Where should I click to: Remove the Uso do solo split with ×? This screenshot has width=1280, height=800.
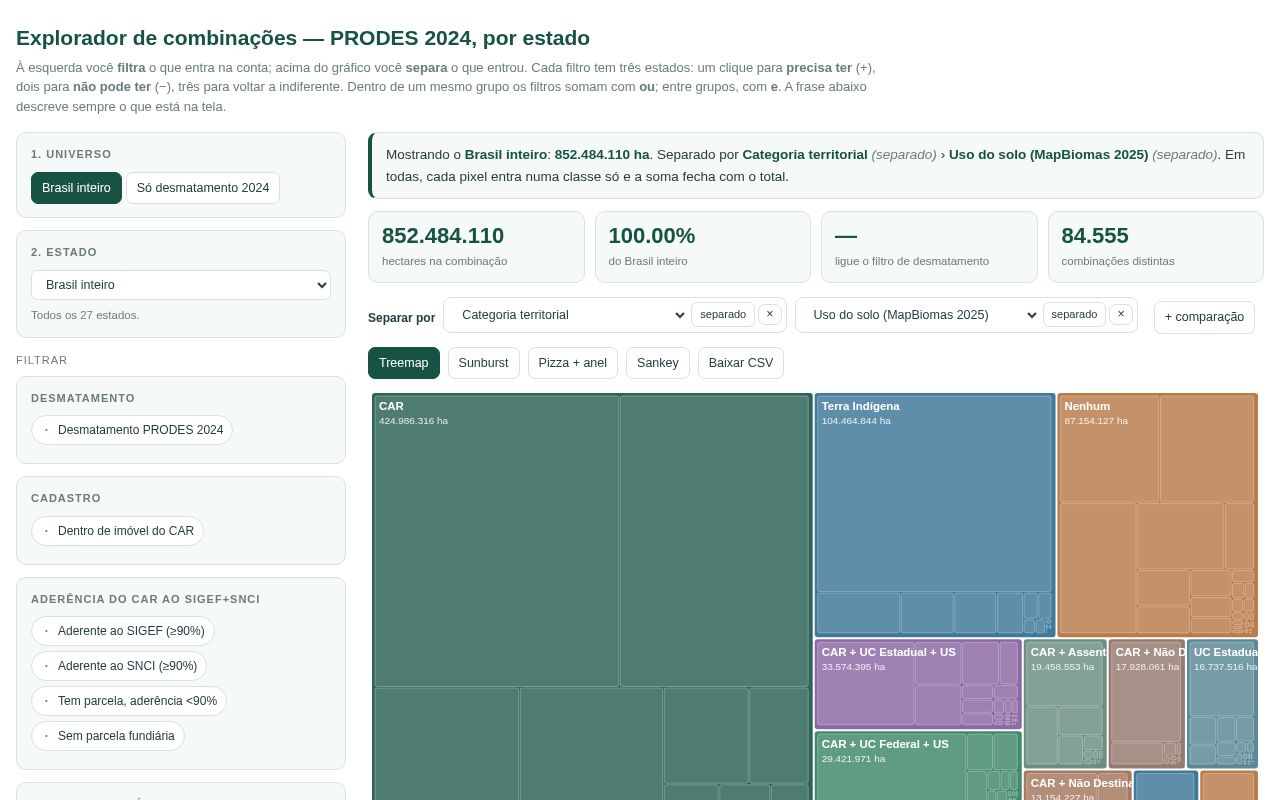(1121, 314)
